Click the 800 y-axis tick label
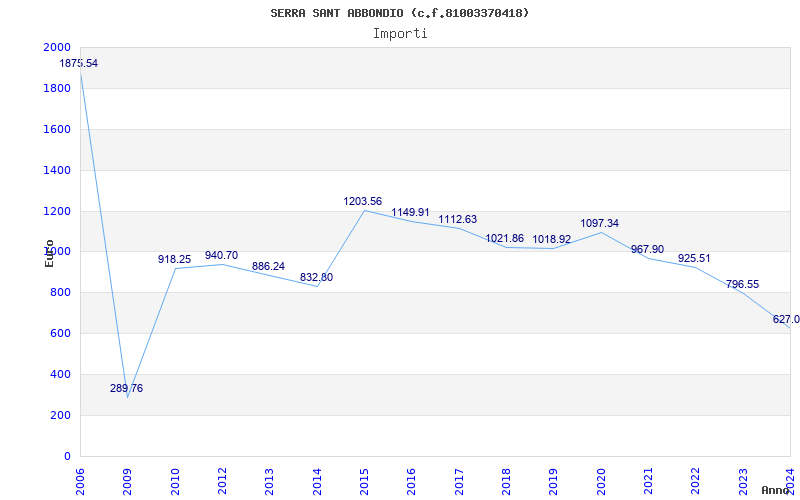The height and width of the screenshot is (500, 800). pyautogui.click(x=61, y=293)
